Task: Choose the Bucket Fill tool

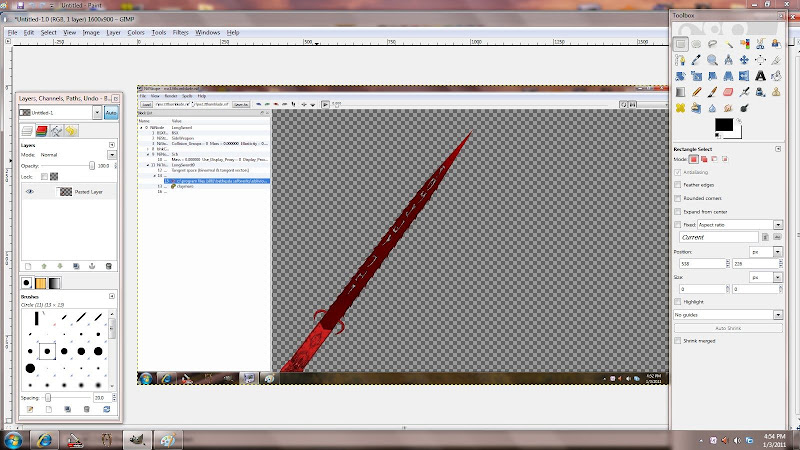Action: click(777, 75)
